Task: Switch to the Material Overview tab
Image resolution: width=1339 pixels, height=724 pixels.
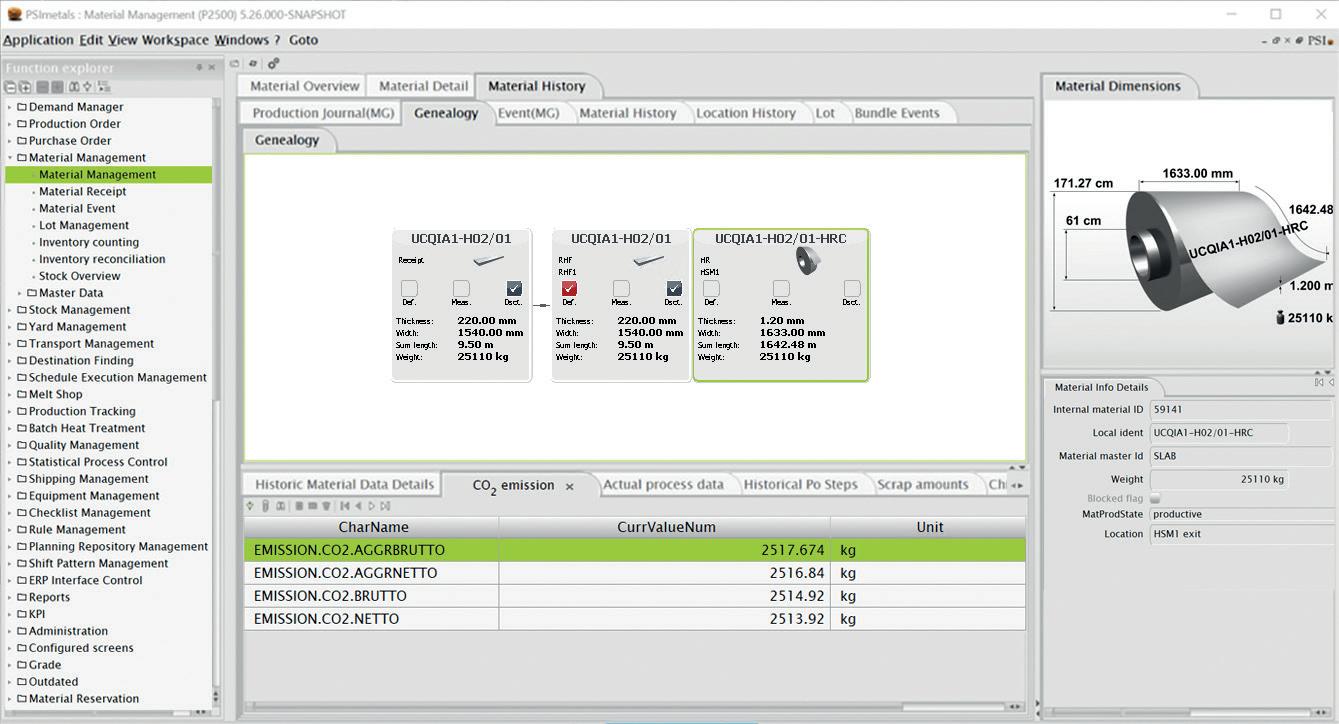Action: [x=304, y=86]
